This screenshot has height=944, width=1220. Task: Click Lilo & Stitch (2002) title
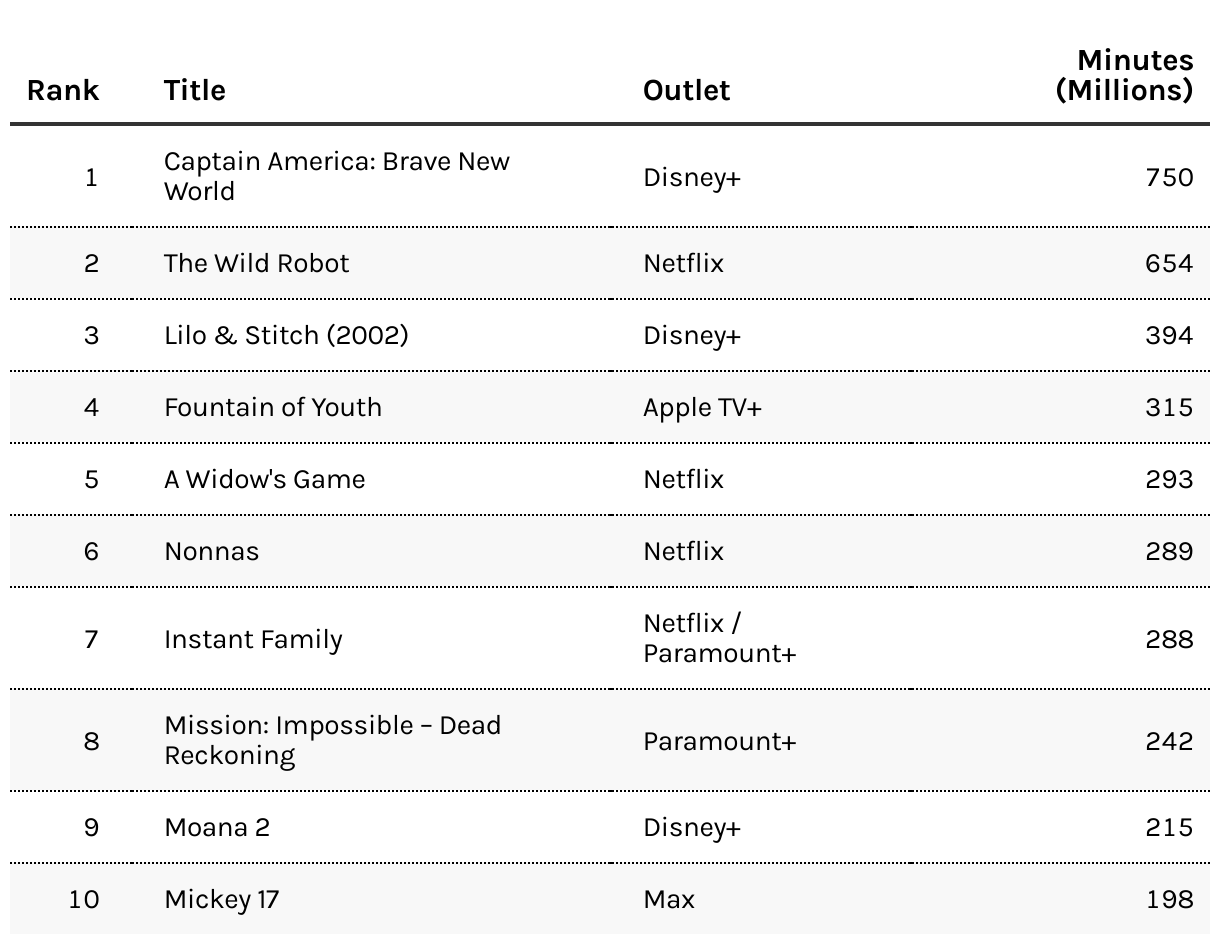[286, 336]
